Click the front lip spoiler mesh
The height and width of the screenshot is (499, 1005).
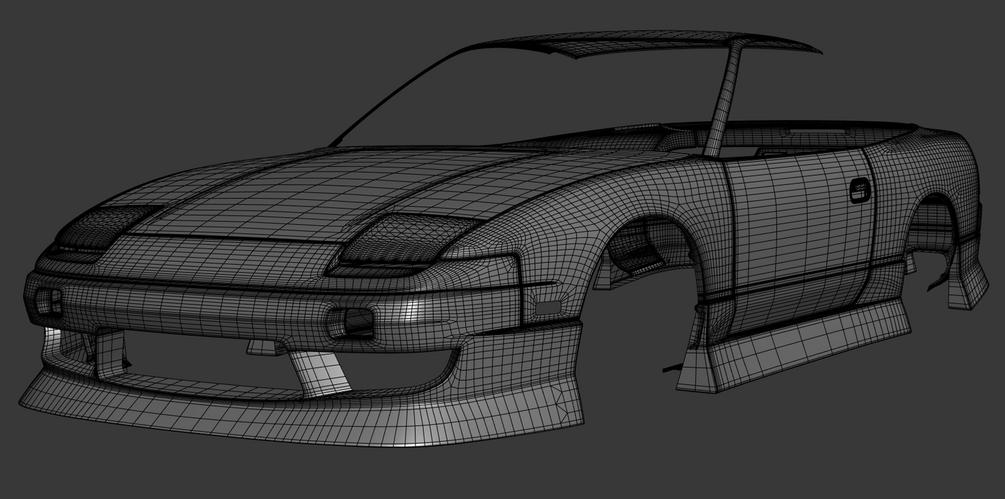click(x=301, y=410)
